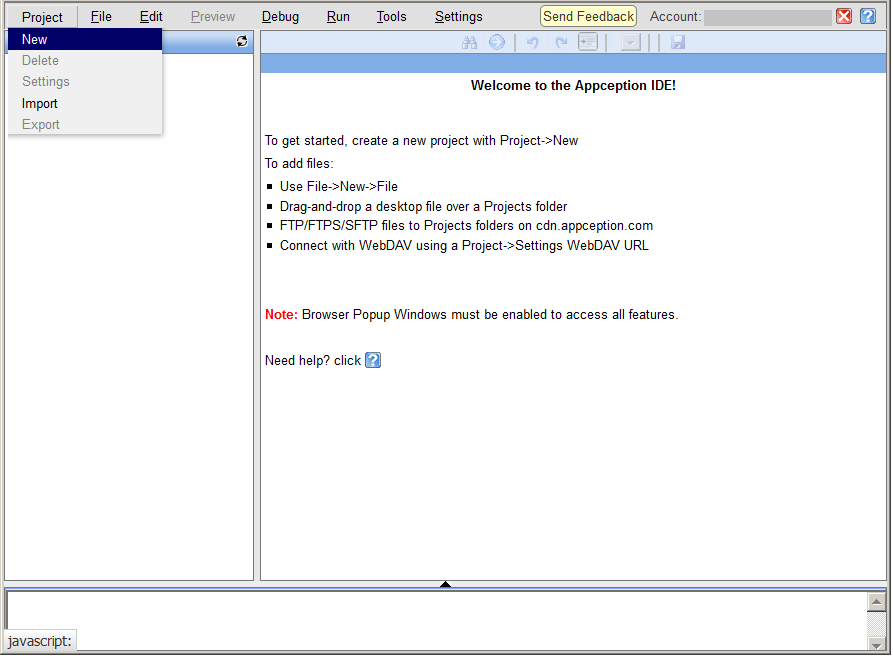Click the console scrollbar up arrow
The image size is (893, 656).
tap(876, 601)
